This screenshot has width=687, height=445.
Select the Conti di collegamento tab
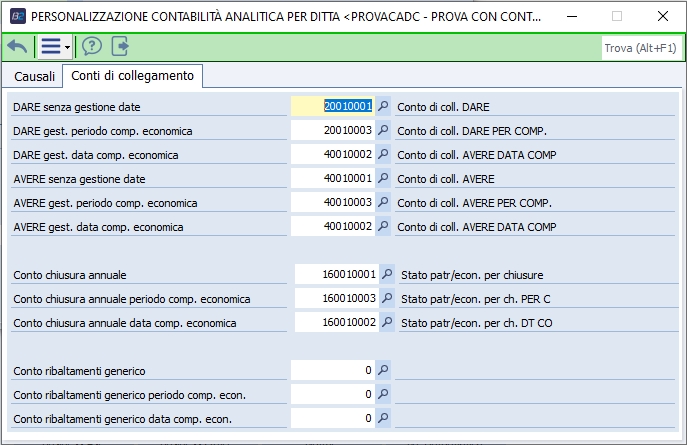(133, 76)
